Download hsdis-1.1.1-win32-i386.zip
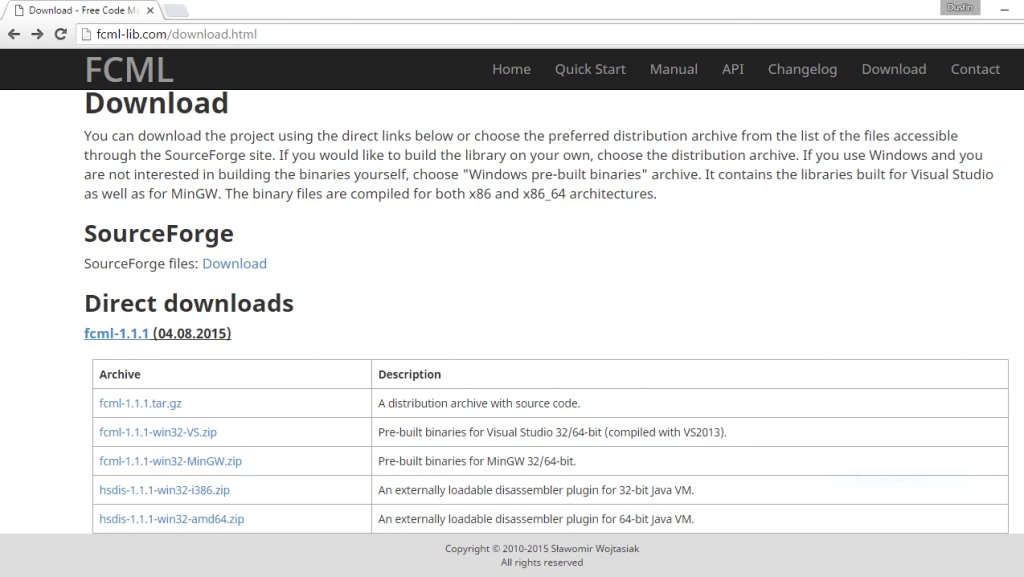 pos(165,490)
